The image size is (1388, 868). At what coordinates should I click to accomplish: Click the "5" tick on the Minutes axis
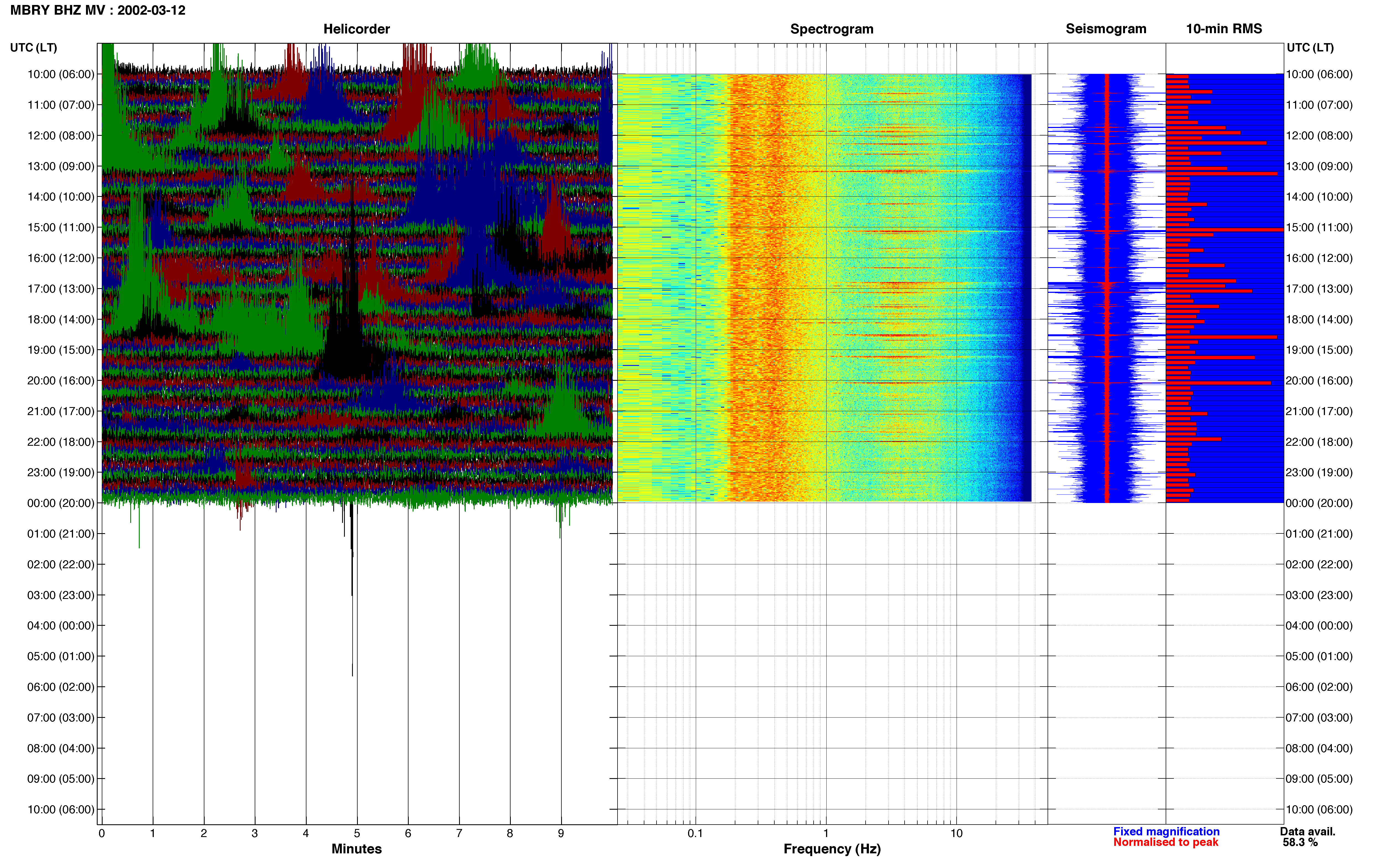click(357, 833)
